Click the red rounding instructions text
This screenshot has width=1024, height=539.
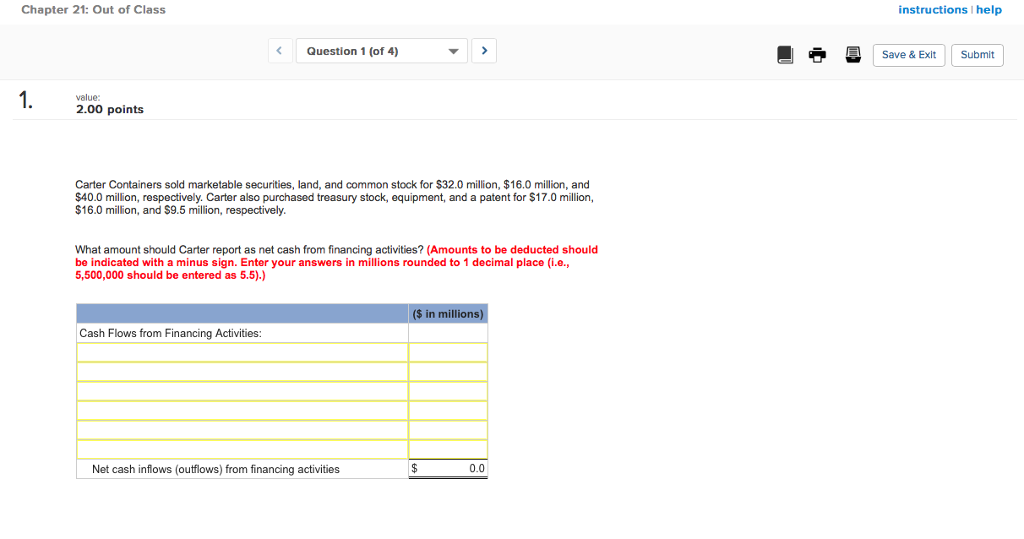336,263
